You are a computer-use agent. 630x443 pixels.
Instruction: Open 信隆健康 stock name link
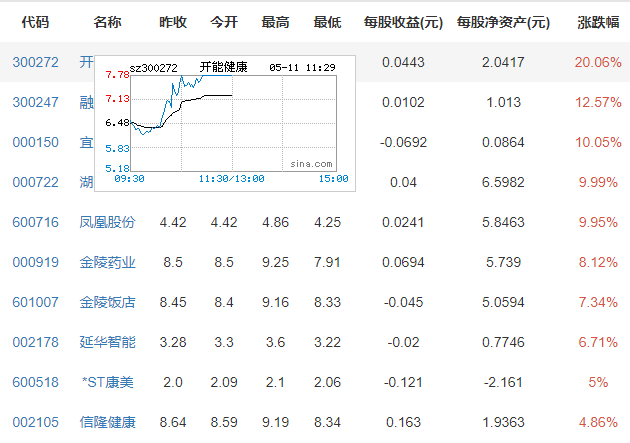pos(107,422)
